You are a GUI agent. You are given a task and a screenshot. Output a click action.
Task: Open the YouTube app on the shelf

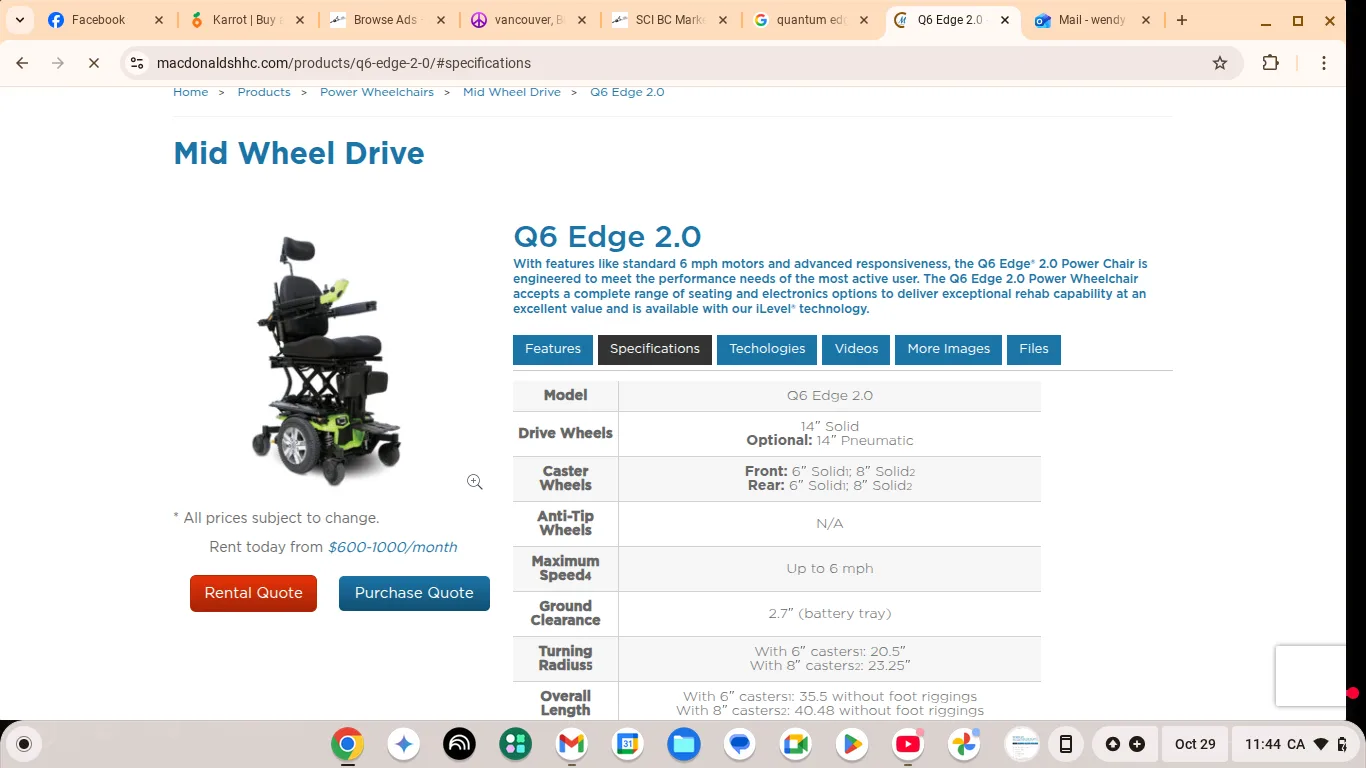(x=907, y=744)
